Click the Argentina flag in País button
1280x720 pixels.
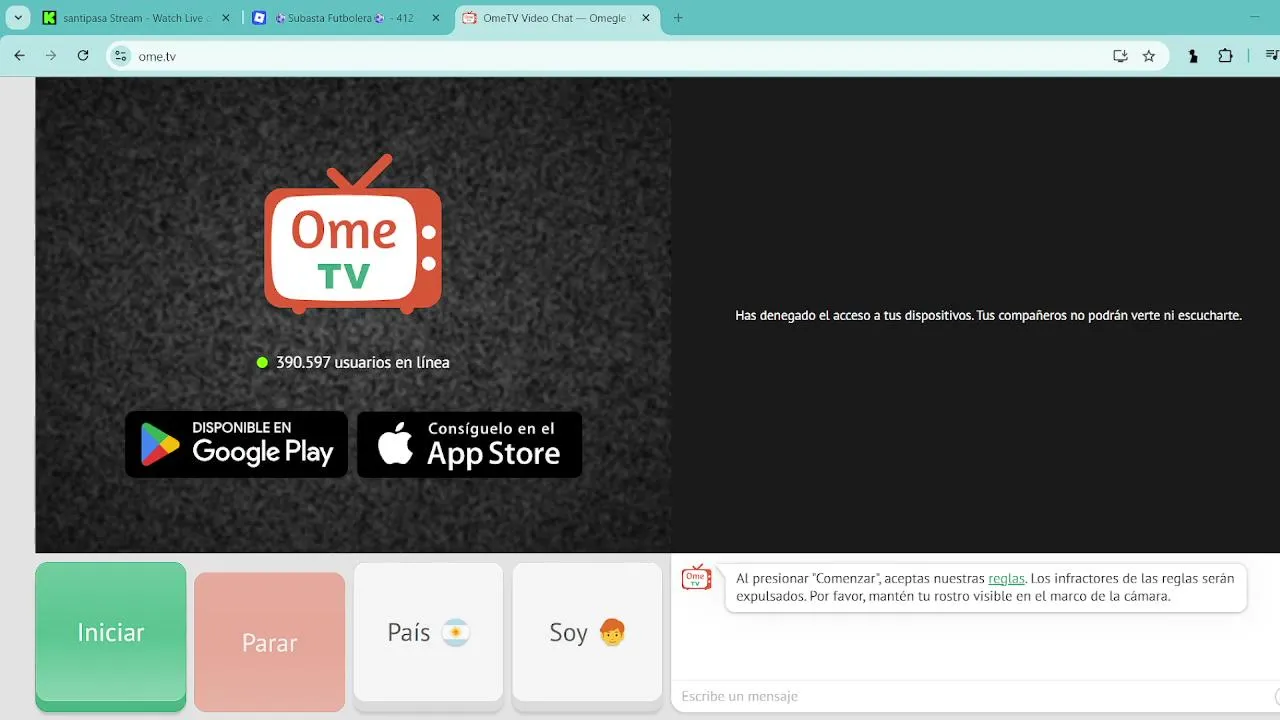coord(456,632)
